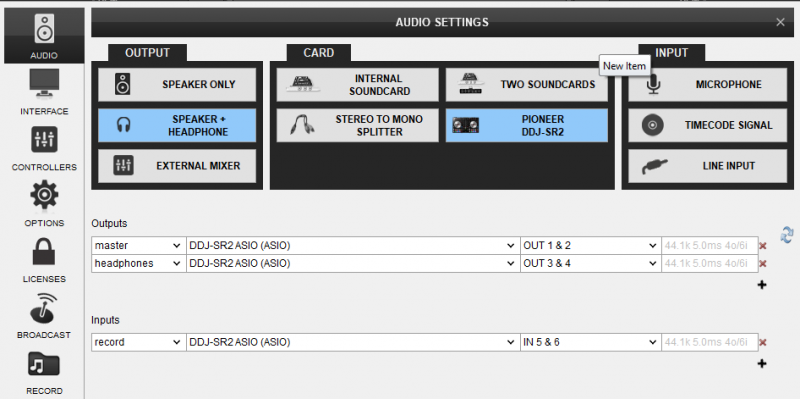
Task: Open the Licenses padlock icon
Action: (x=44, y=251)
